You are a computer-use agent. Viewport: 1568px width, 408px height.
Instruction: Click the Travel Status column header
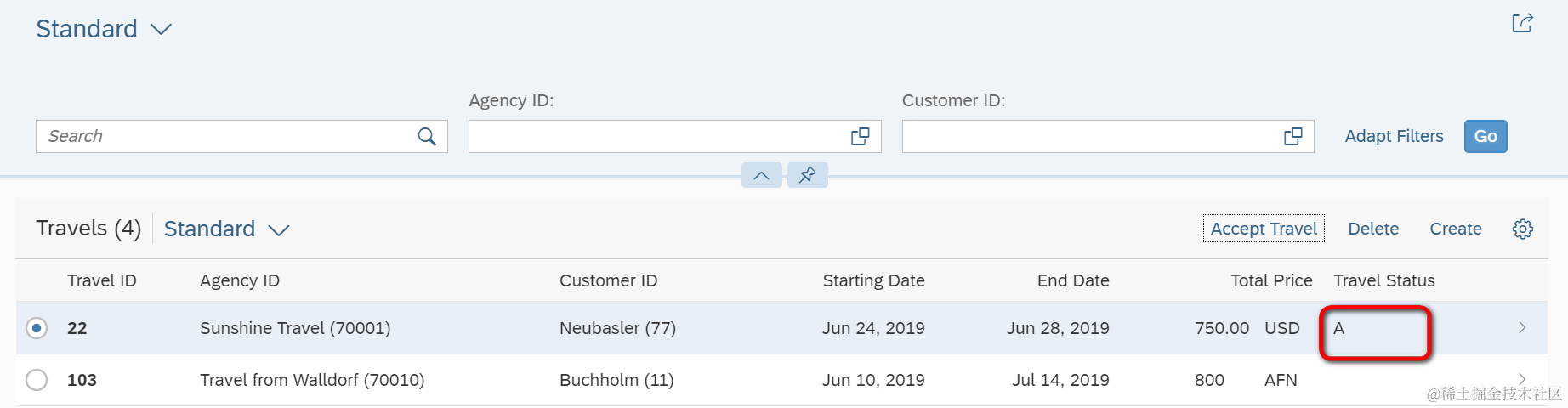(x=1383, y=280)
